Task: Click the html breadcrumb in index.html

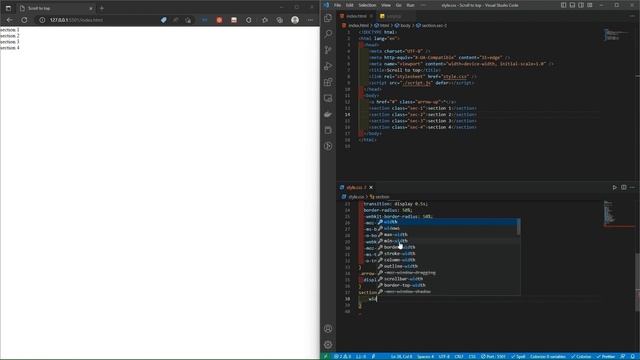Action: click(382, 25)
